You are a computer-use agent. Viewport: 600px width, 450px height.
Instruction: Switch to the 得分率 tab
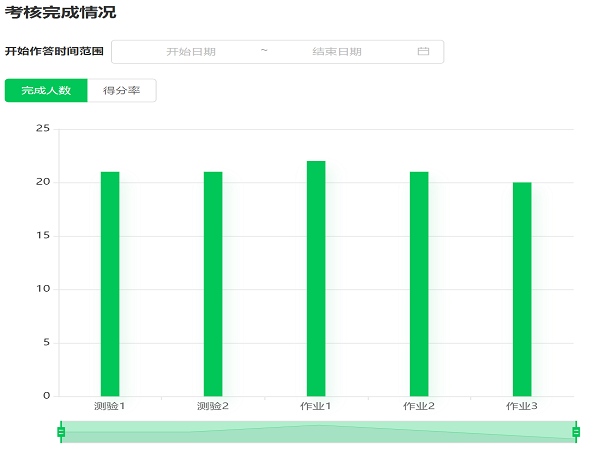click(122, 90)
